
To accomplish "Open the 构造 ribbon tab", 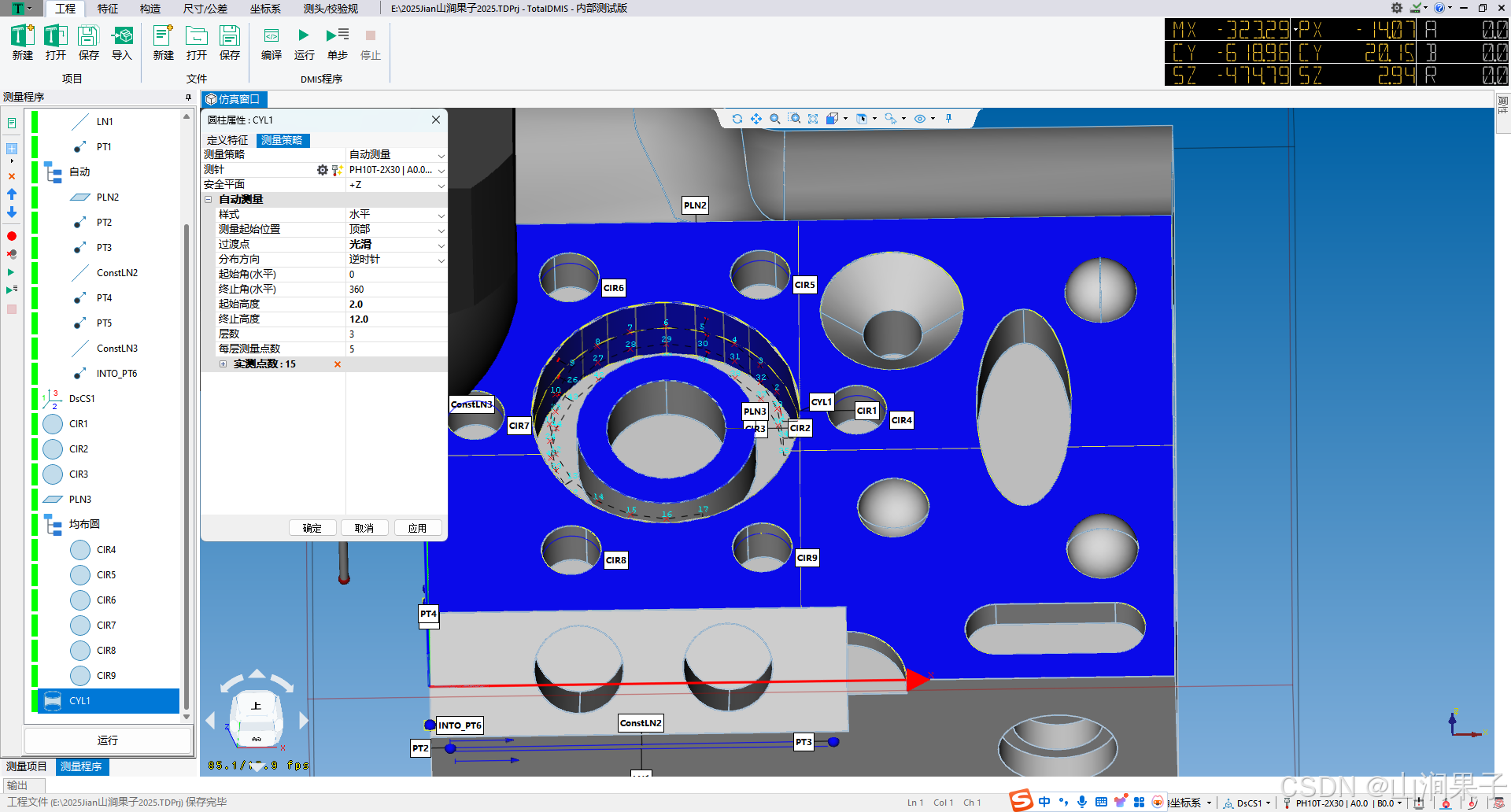I will click(x=150, y=9).
